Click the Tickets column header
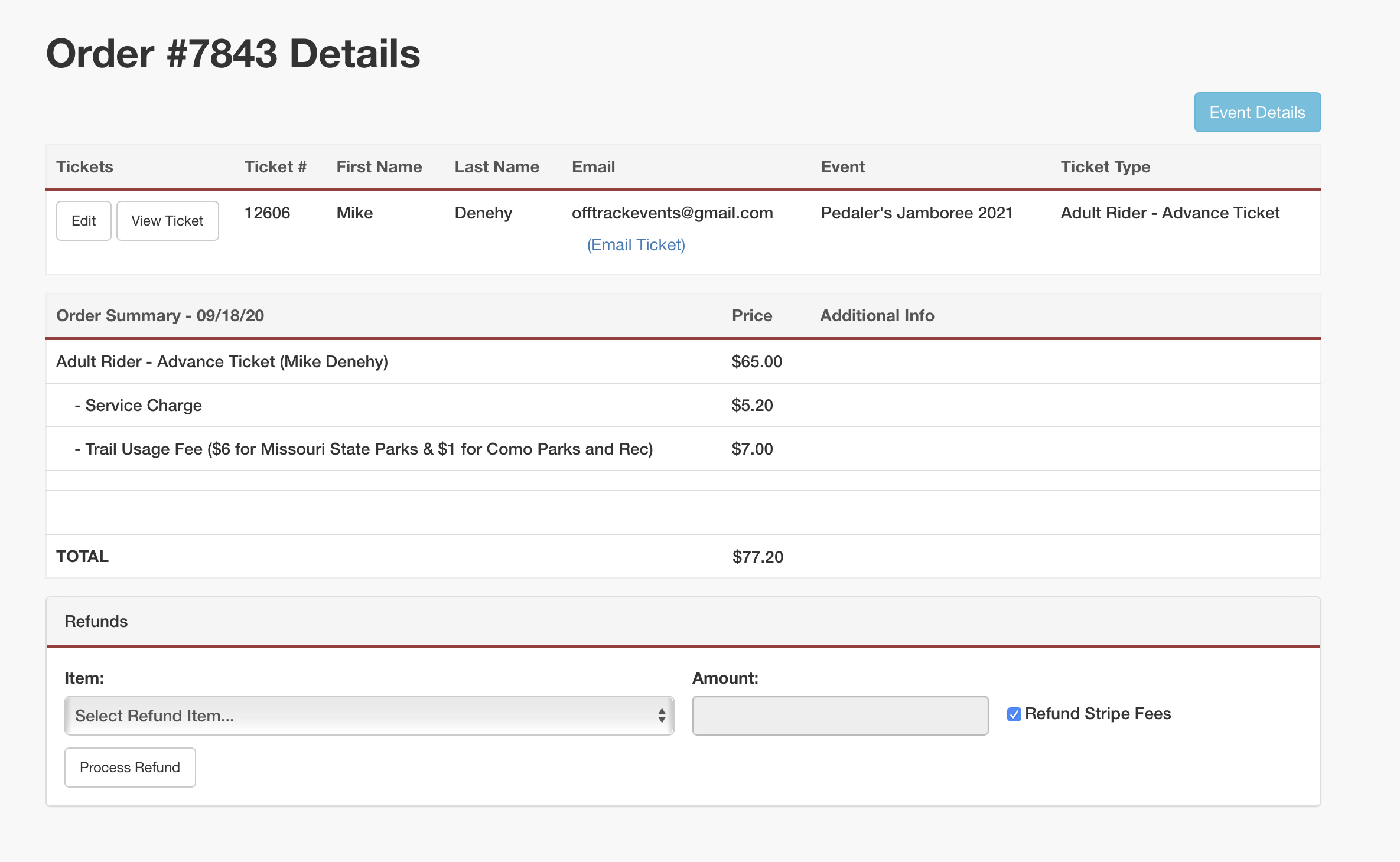 [84, 166]
